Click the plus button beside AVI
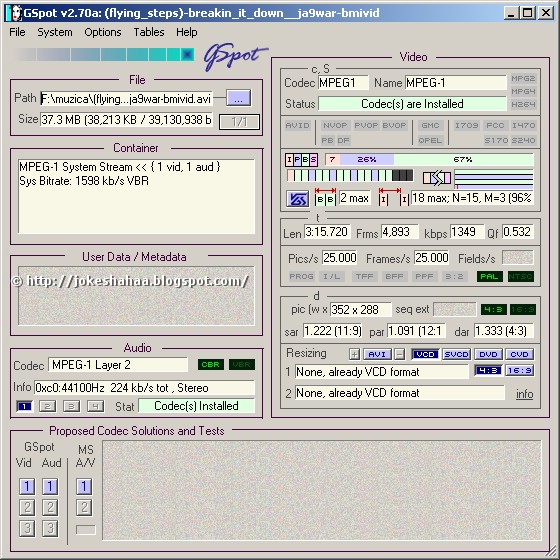This screenshot has width=560, height=560. pos(354,354)
